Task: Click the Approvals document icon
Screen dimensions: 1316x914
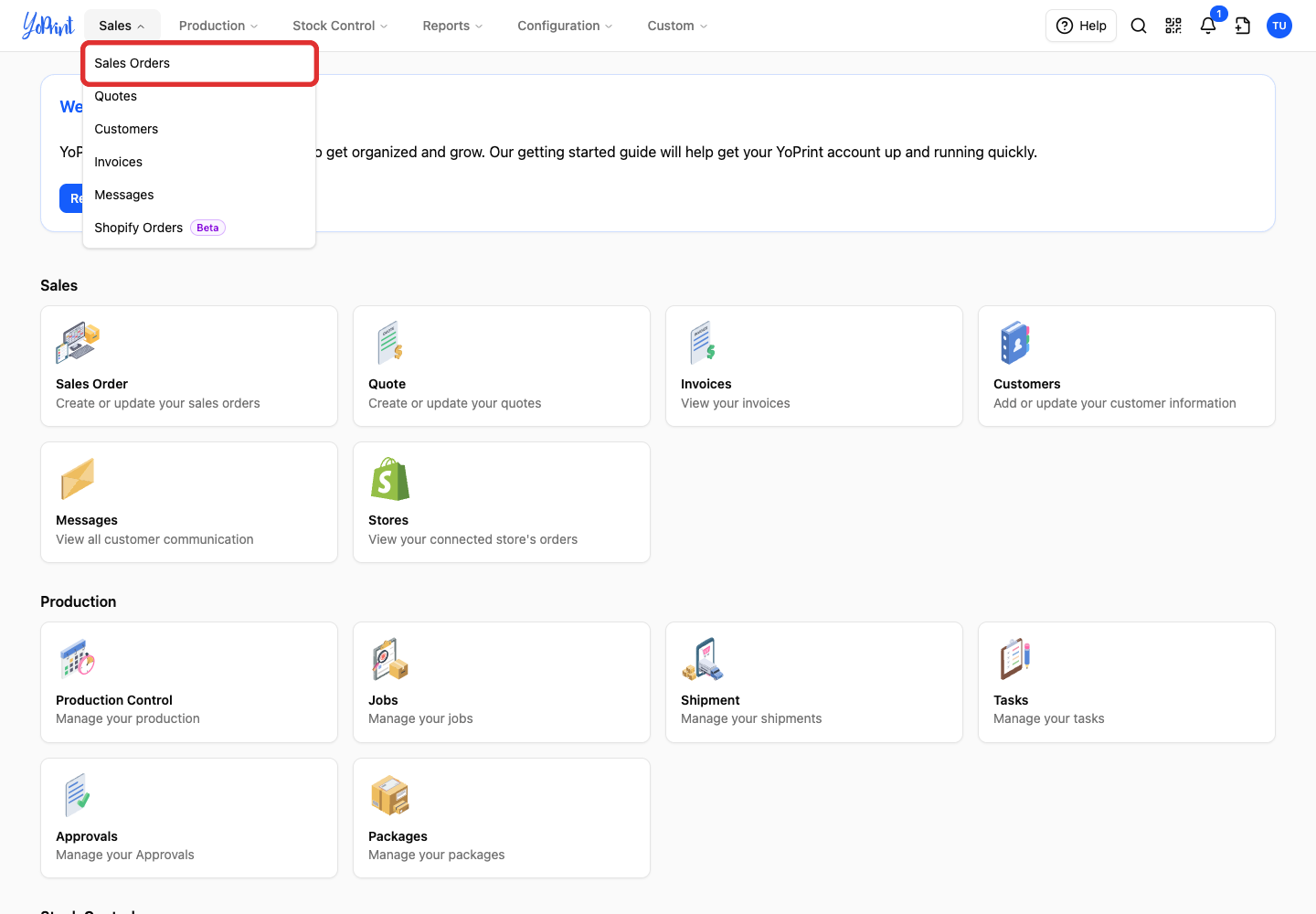Action: (x=78, y=795)
